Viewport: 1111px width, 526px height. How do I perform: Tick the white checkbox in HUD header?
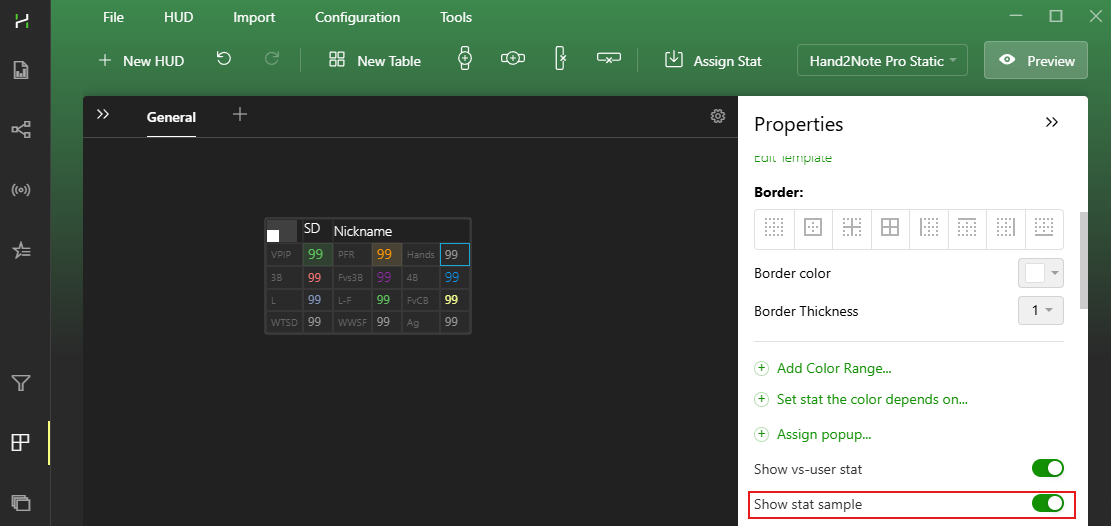click(273, 236)
